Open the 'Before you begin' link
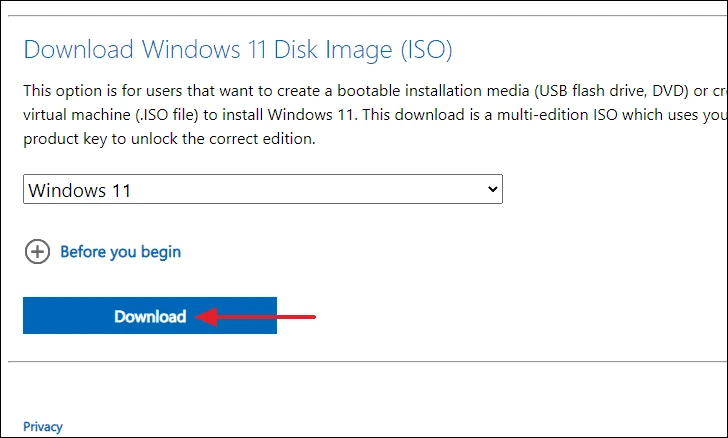 point(121,252)
